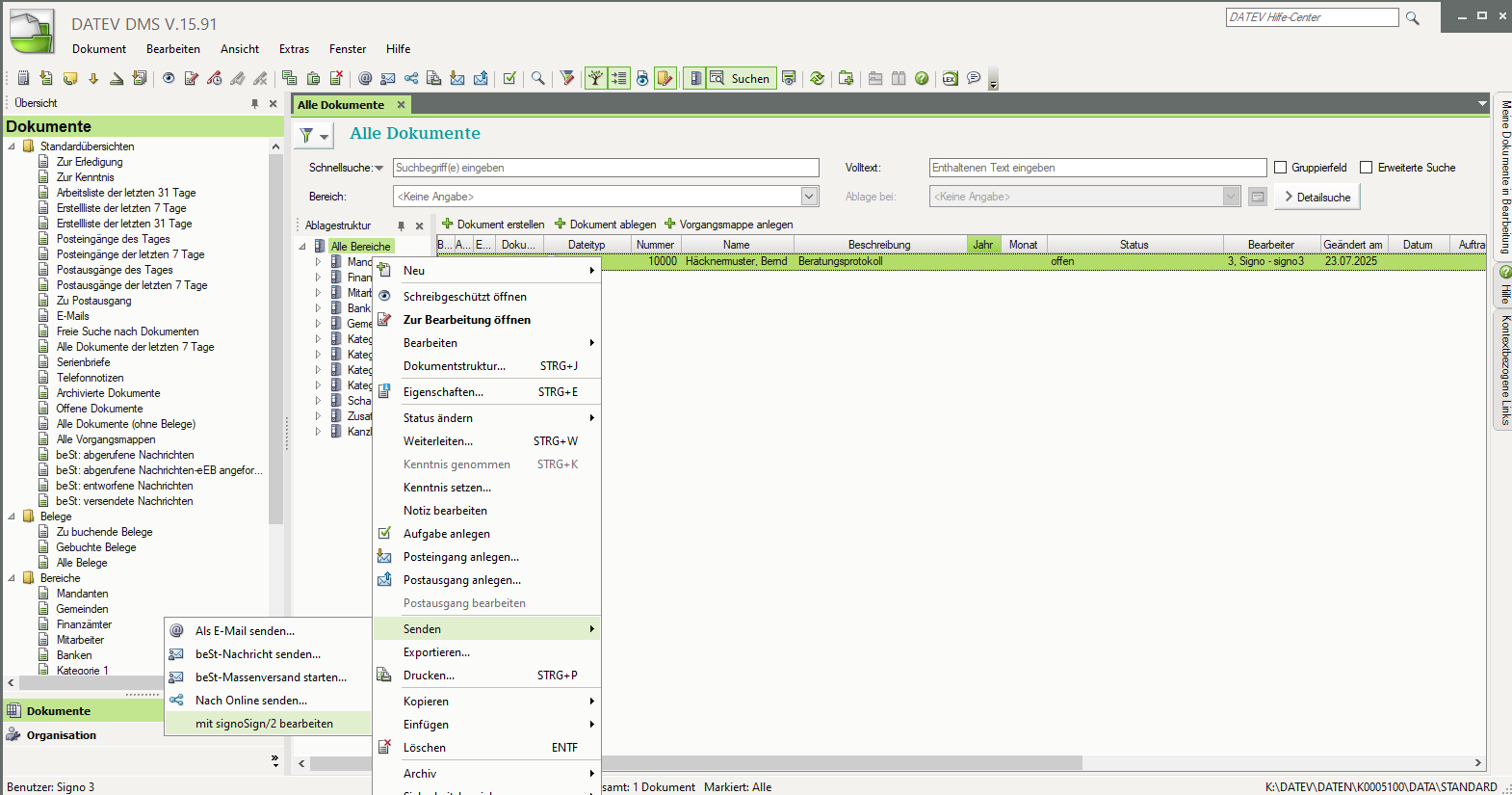Choose Löschen in context menu

coord(487,748)
